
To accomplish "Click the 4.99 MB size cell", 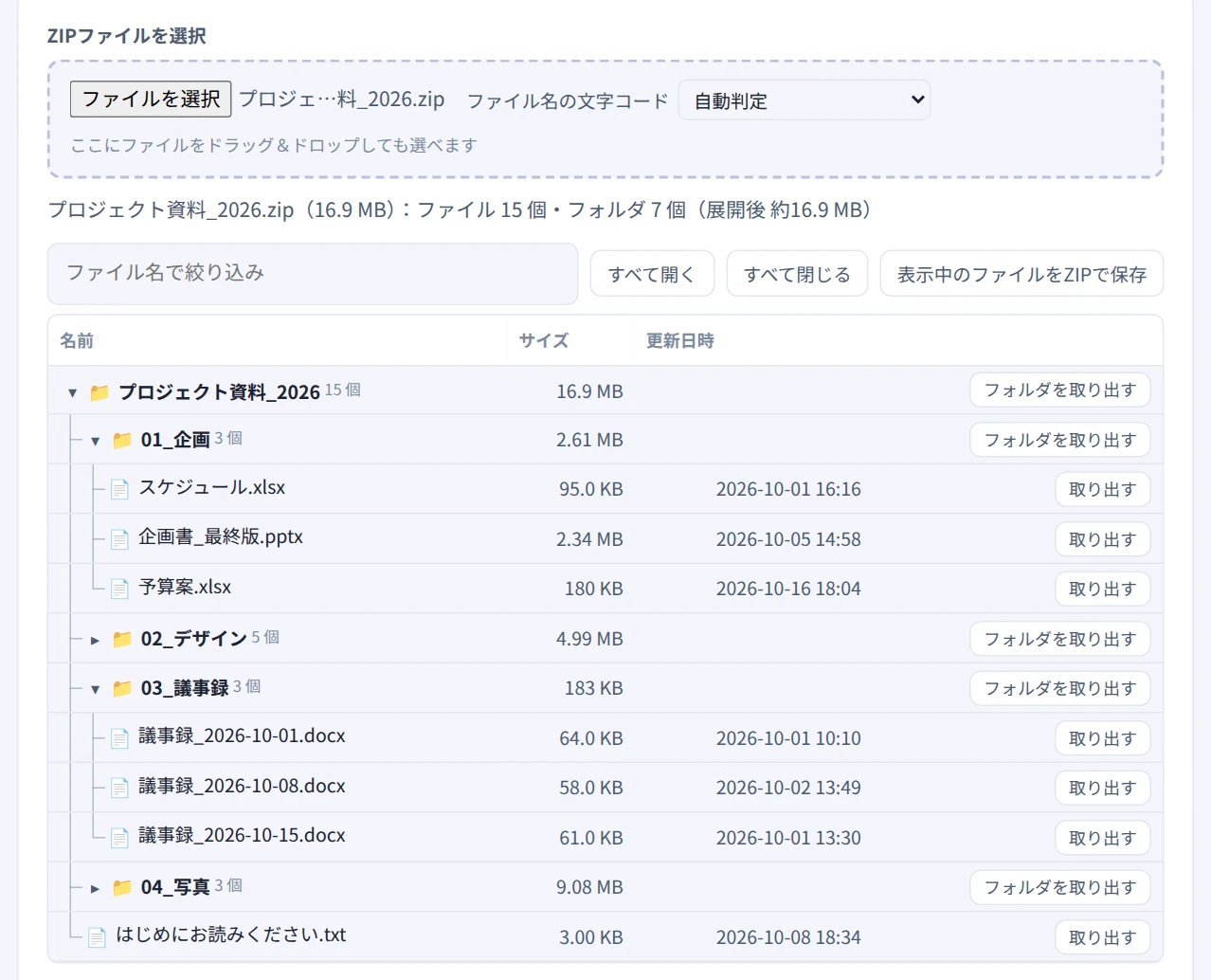I will pyautogui.click(x=589, y=639).
